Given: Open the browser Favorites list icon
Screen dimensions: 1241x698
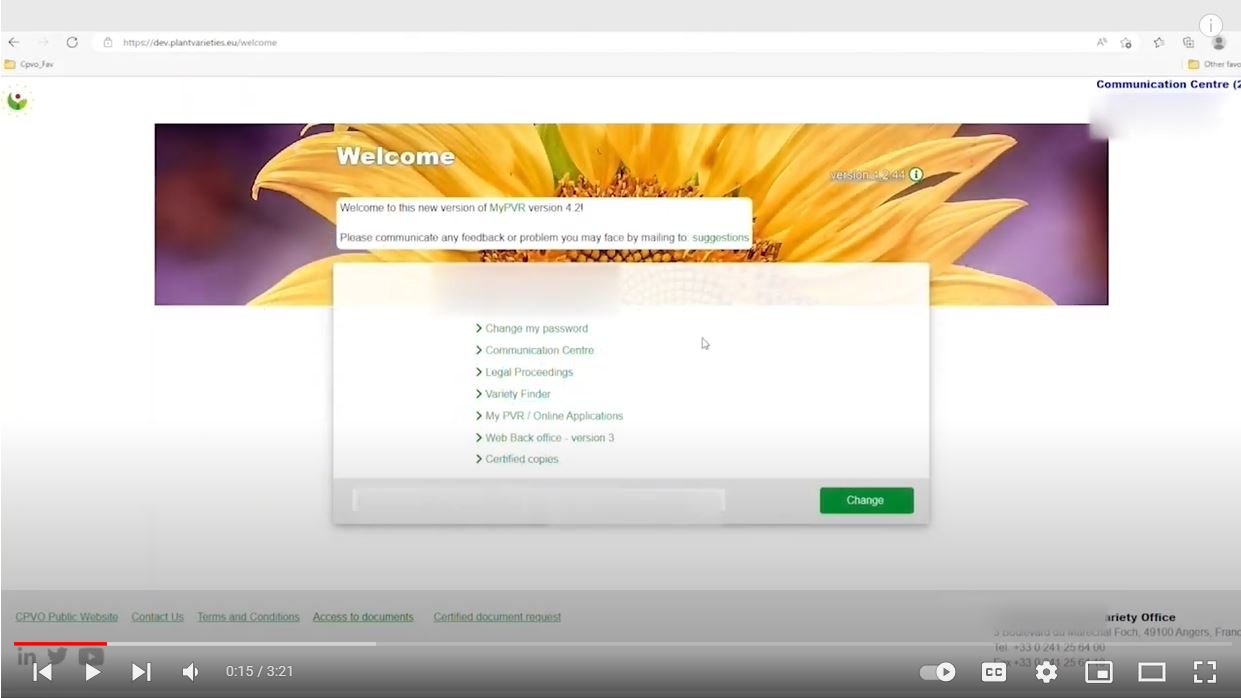Looking at the screenshot, I should tap(1159, 42).
